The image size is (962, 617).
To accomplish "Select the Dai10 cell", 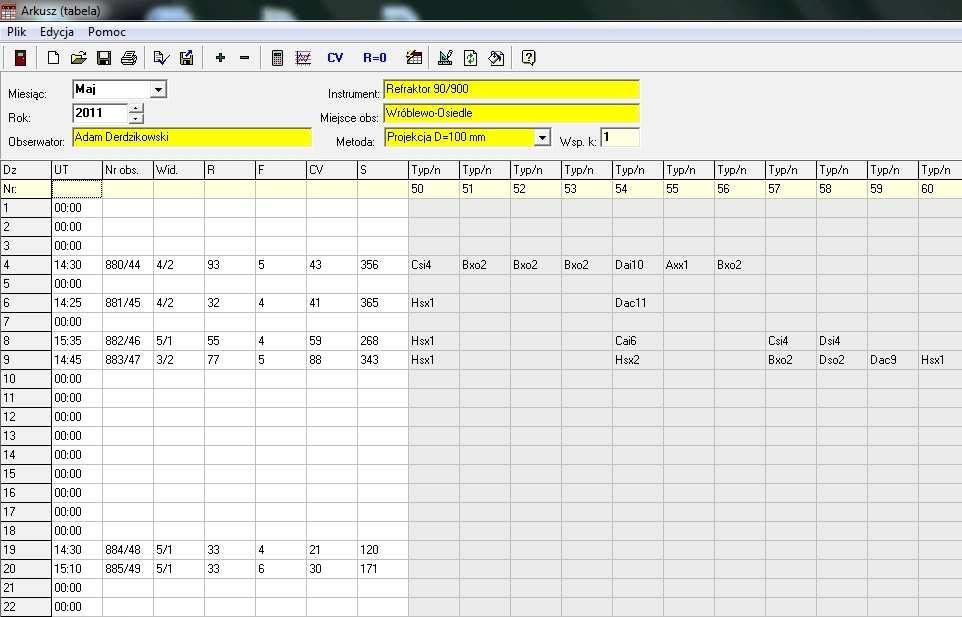I will (637, 265).
